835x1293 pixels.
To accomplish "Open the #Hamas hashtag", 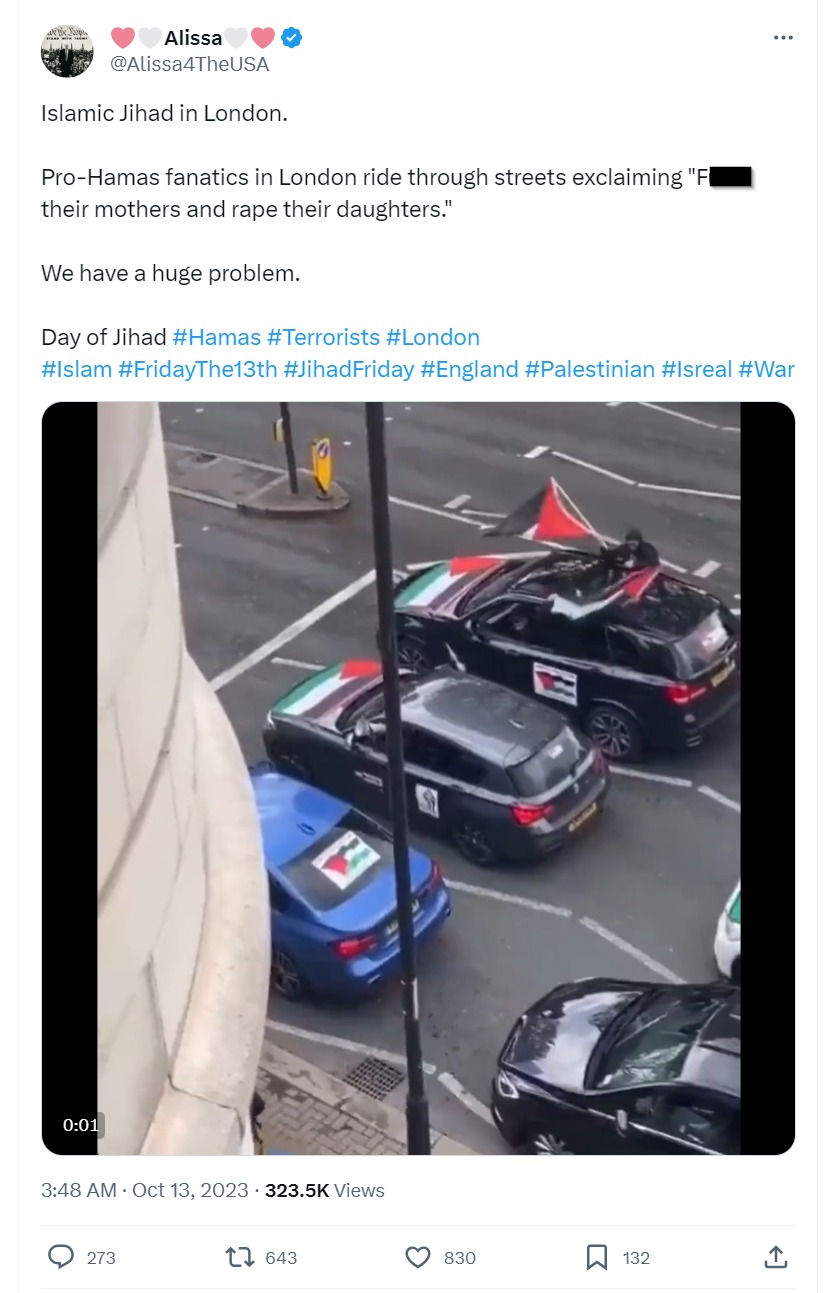I will pos(216,337).
